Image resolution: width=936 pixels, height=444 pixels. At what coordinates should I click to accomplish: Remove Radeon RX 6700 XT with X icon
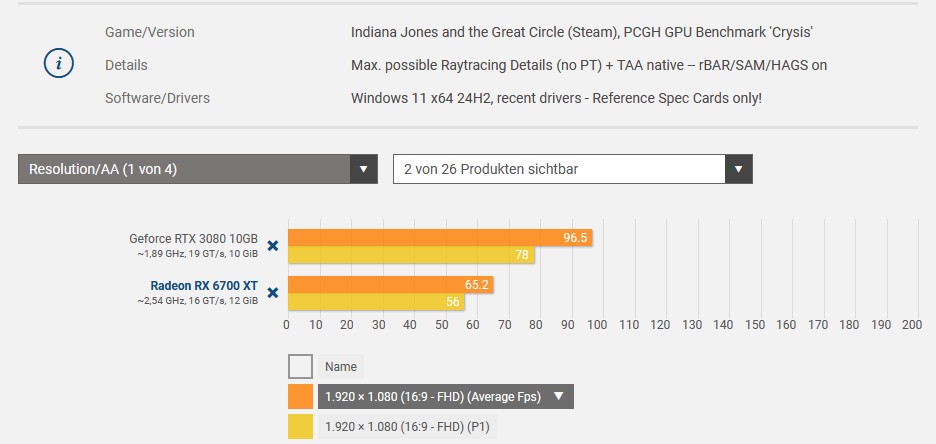tap(272, 292)
